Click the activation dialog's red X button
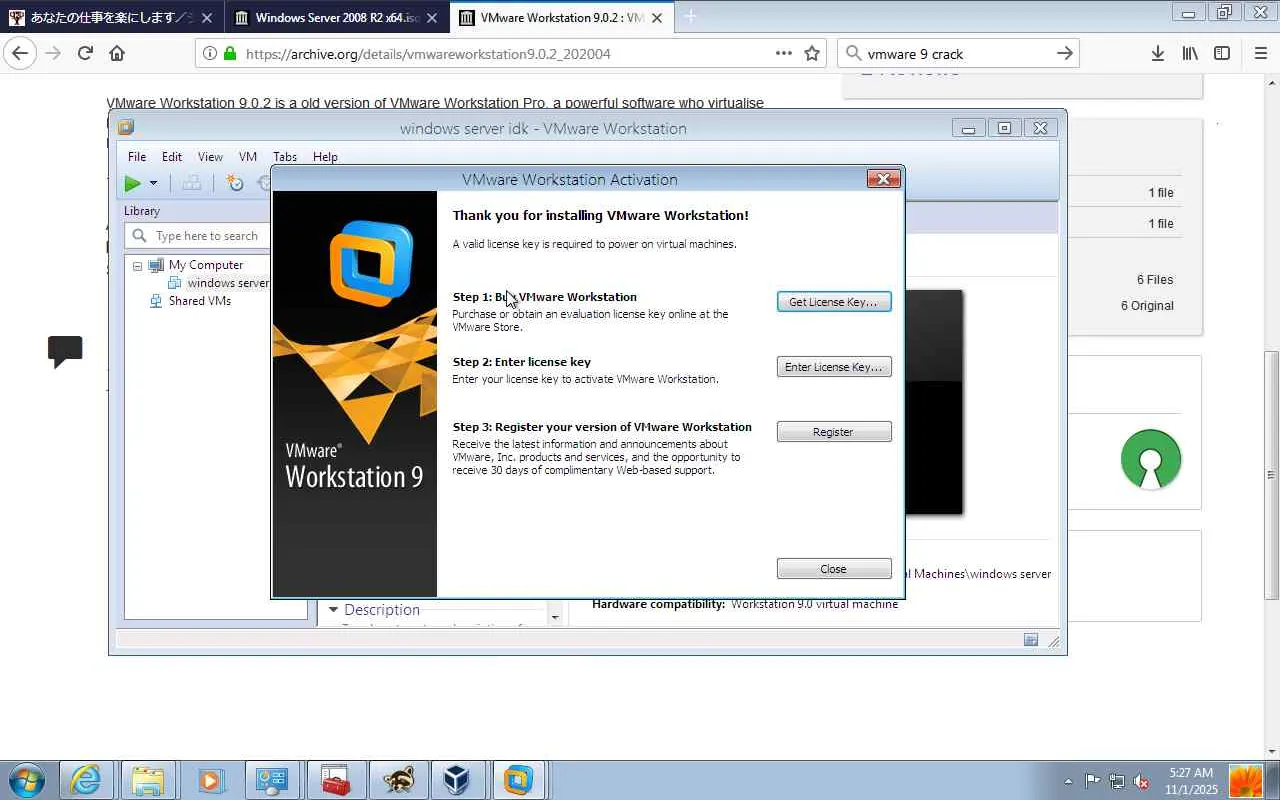The height and width of the screenshot is (800, 1280). [x=883, y=179]
